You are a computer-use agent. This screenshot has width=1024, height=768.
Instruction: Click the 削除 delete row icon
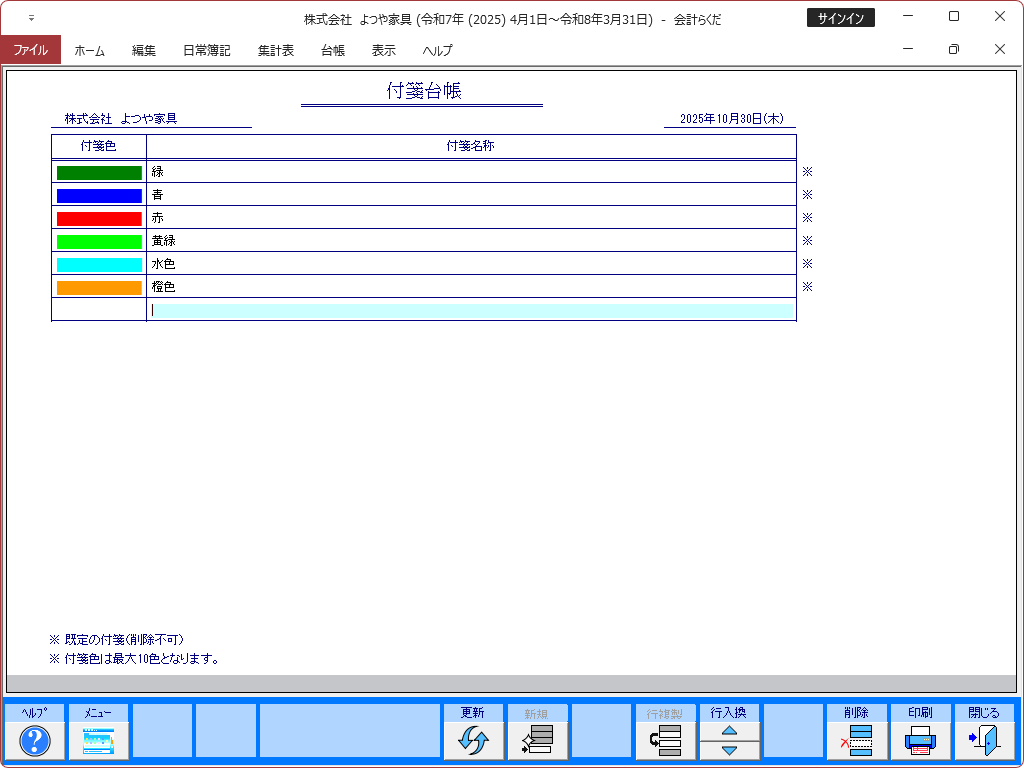pos(857,741)
